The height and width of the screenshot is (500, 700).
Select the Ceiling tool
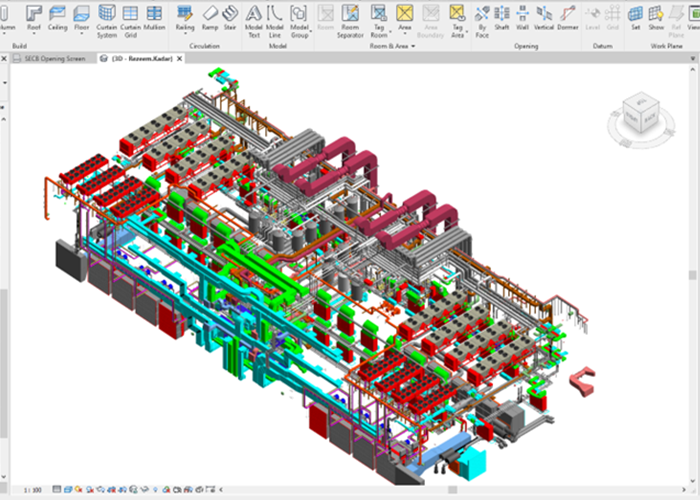(x=58, y=18)
